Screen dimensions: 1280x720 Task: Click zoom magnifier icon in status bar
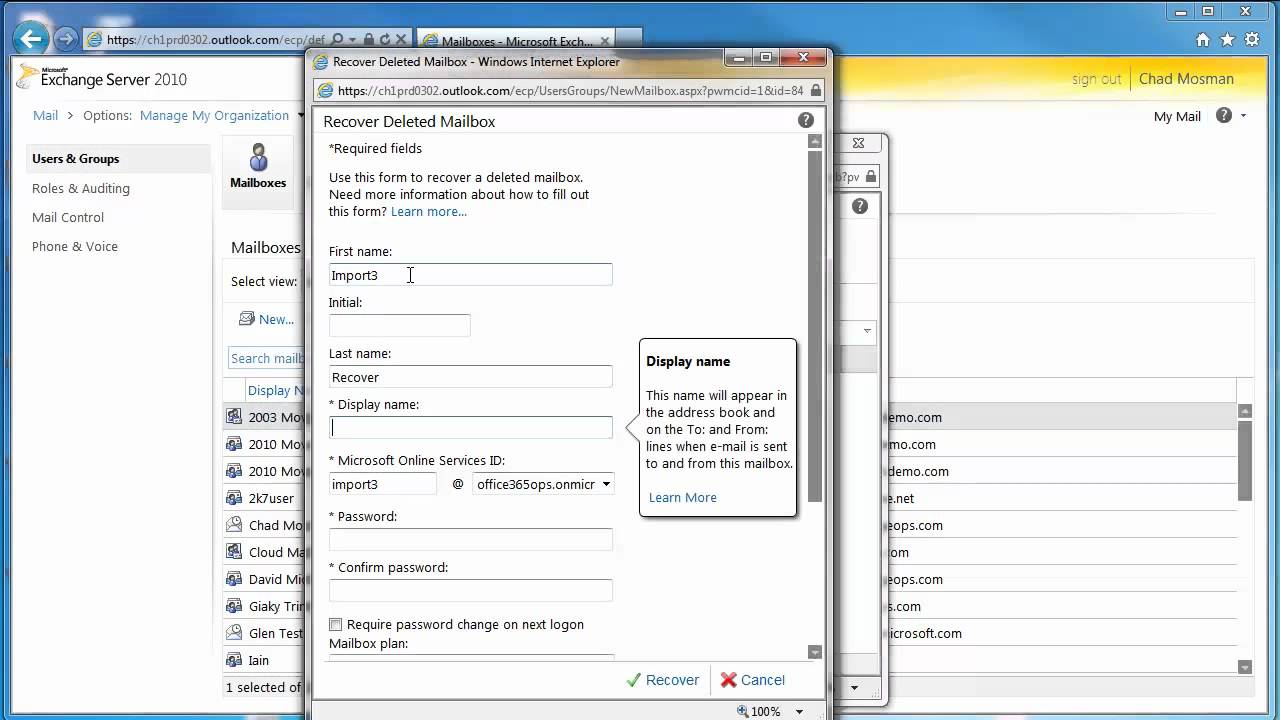[x=742, y=711]
